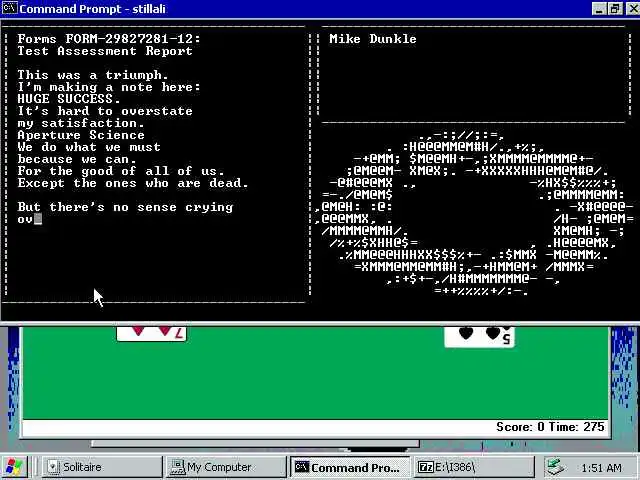Click the 'Mike Dunkle' credit text
This screenshot has height=480, width=640.
373,39
